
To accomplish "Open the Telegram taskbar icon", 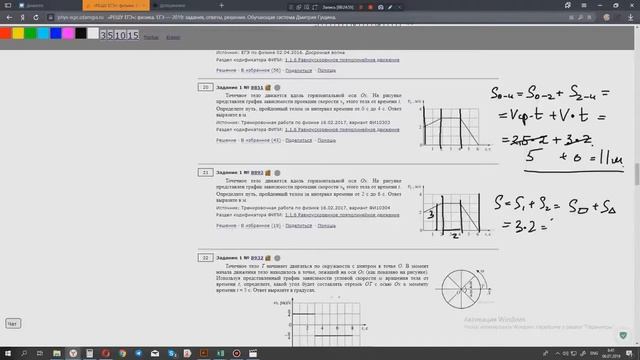I will coord(139,353).
